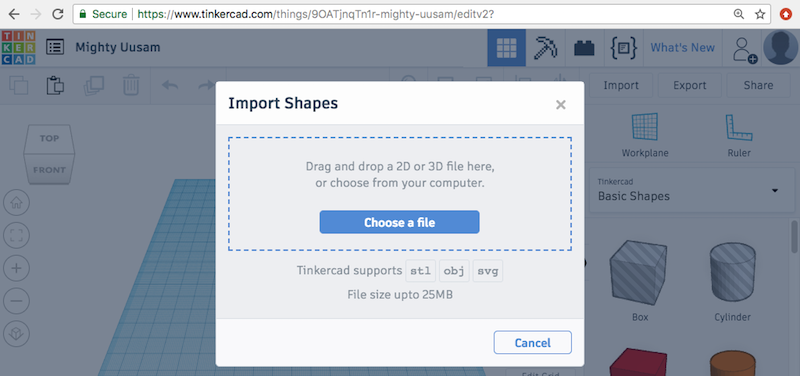800x376 pixels.
Task: Zoom in with the plus icon
Action: coord(16,268)
